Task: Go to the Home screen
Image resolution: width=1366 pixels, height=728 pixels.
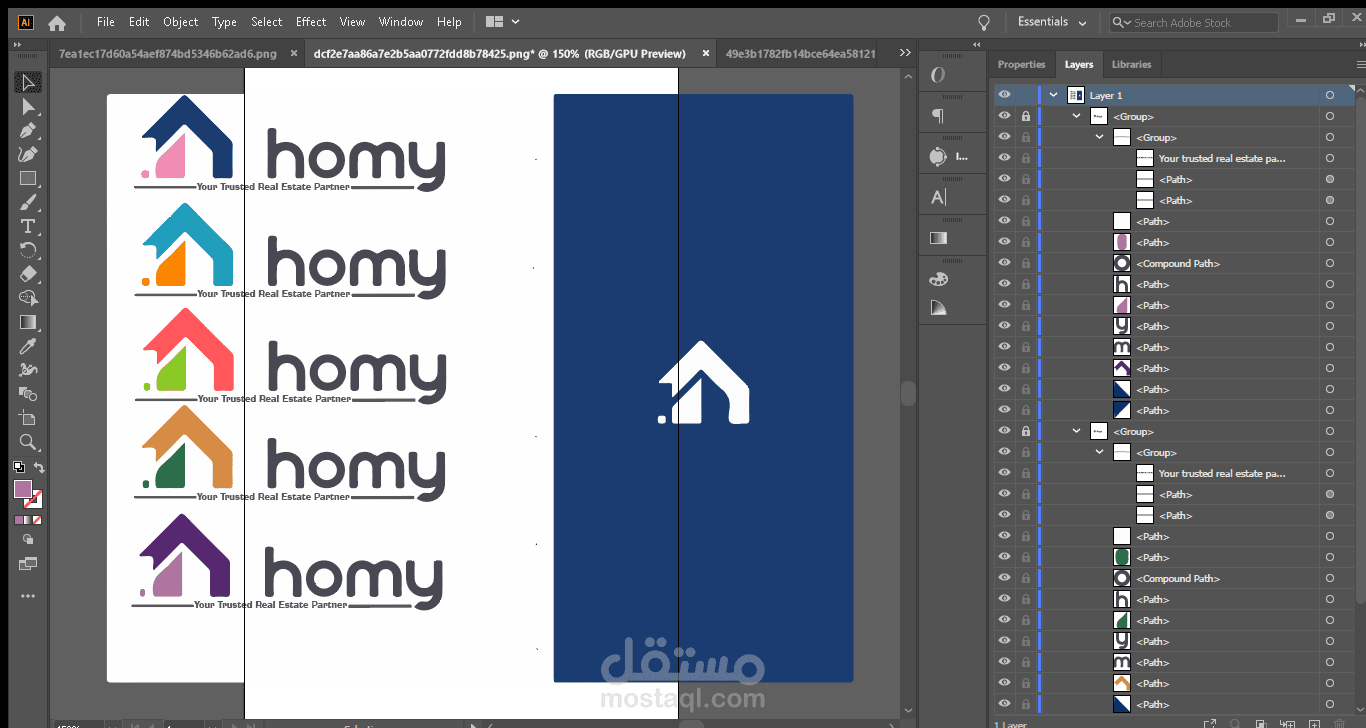Action: [57, 22]
